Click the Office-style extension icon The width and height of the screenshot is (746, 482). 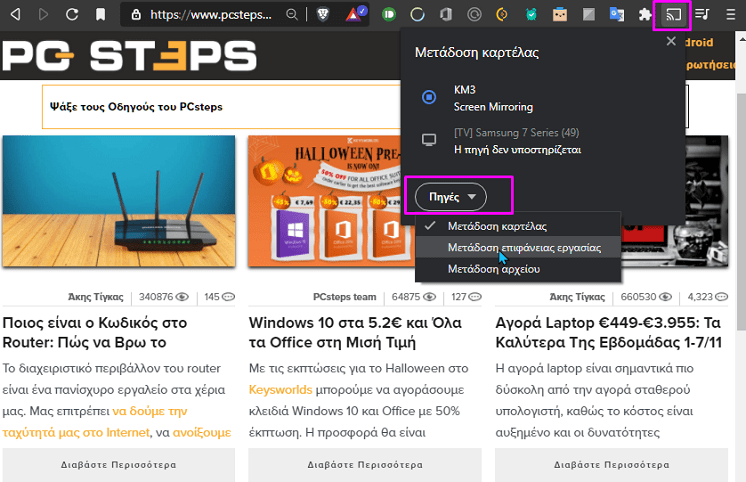[446, 15]
